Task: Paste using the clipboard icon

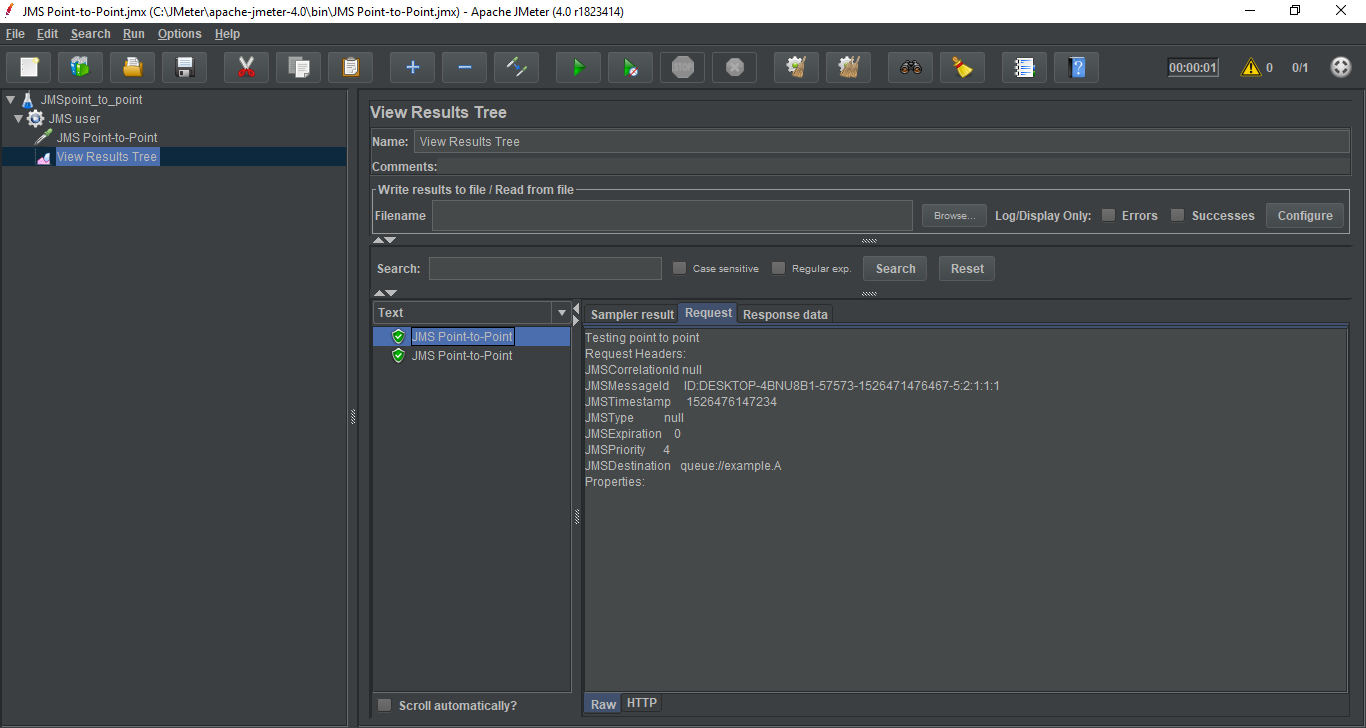Action: [351, 67]
